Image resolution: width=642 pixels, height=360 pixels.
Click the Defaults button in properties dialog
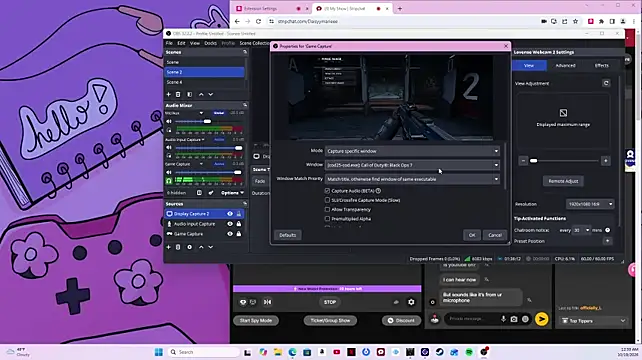pos(287,235)
